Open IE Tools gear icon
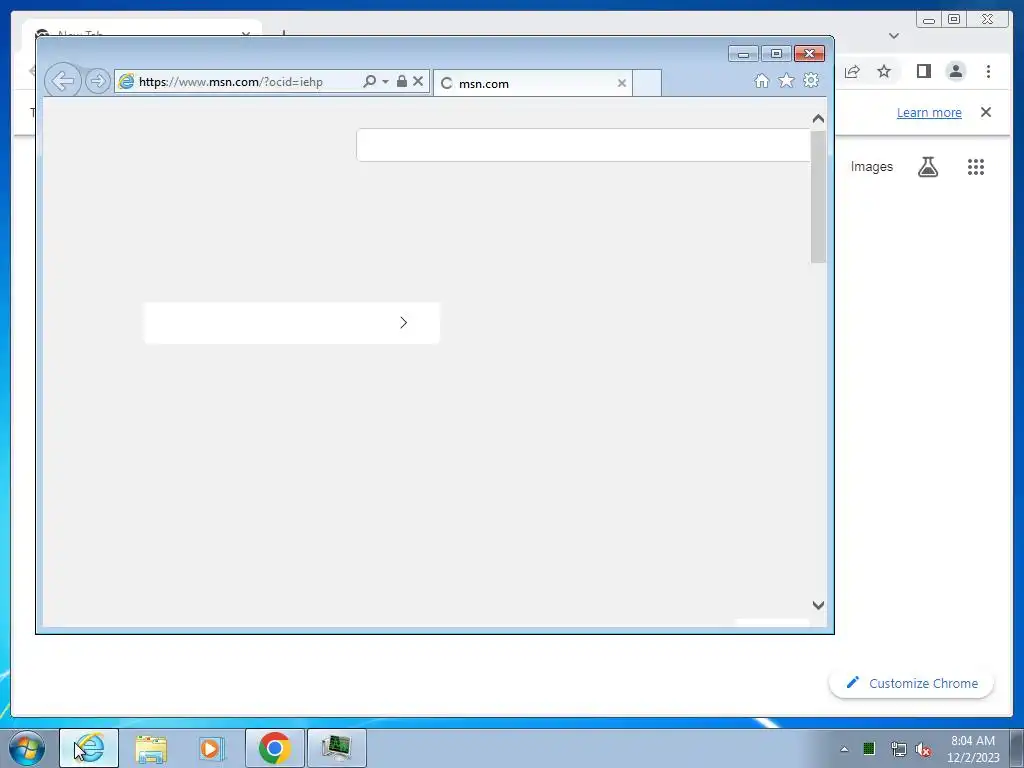Screen dimensions: 1024x768 click(811, 80)
